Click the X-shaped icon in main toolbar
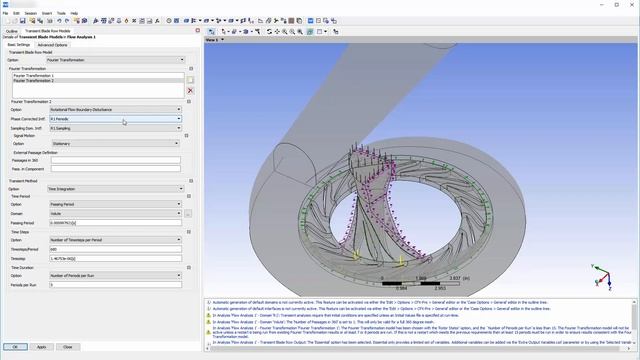Screen dimensions: 640x360 click(134, 20)
